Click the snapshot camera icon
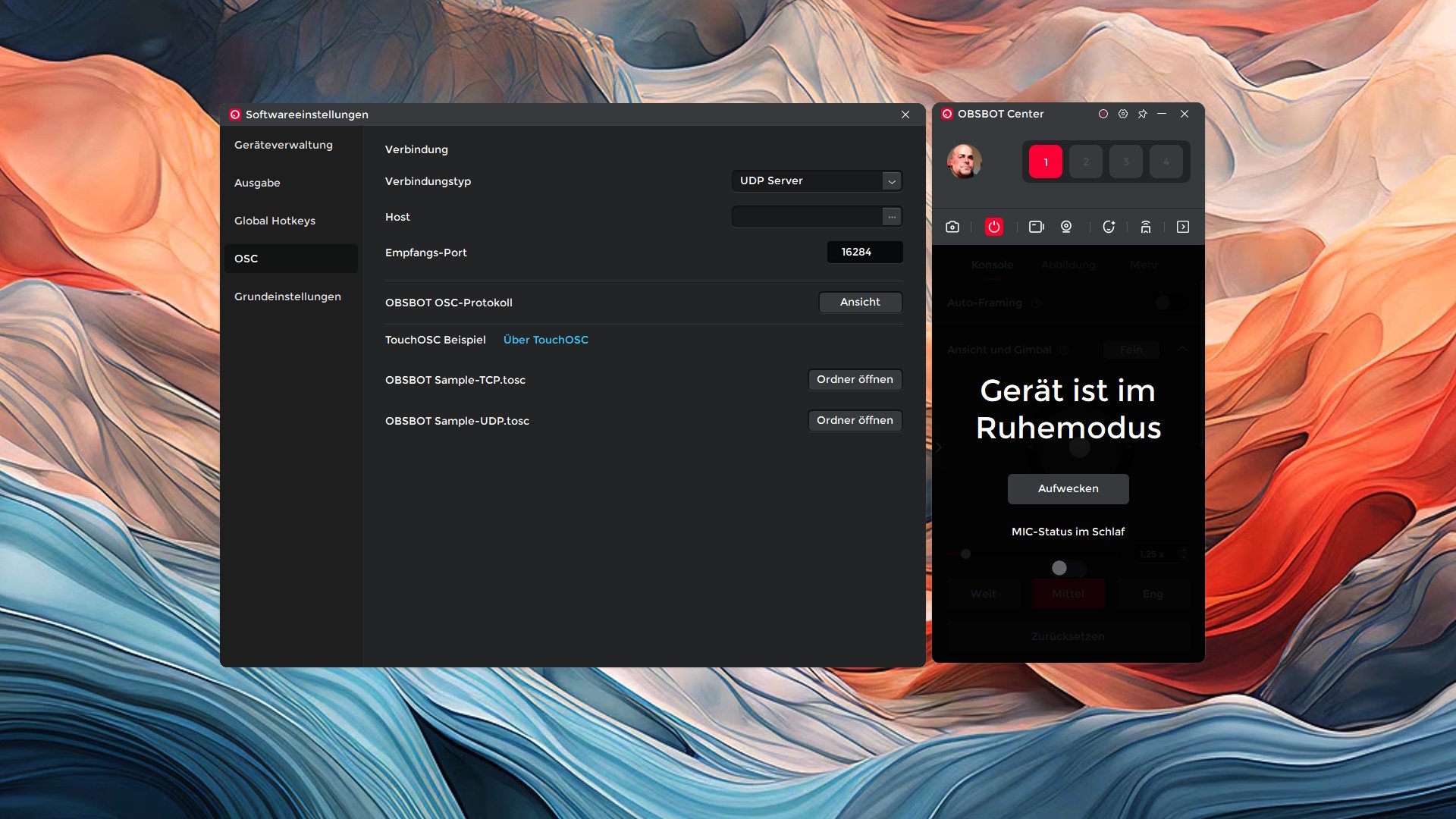 pos(952,227)
